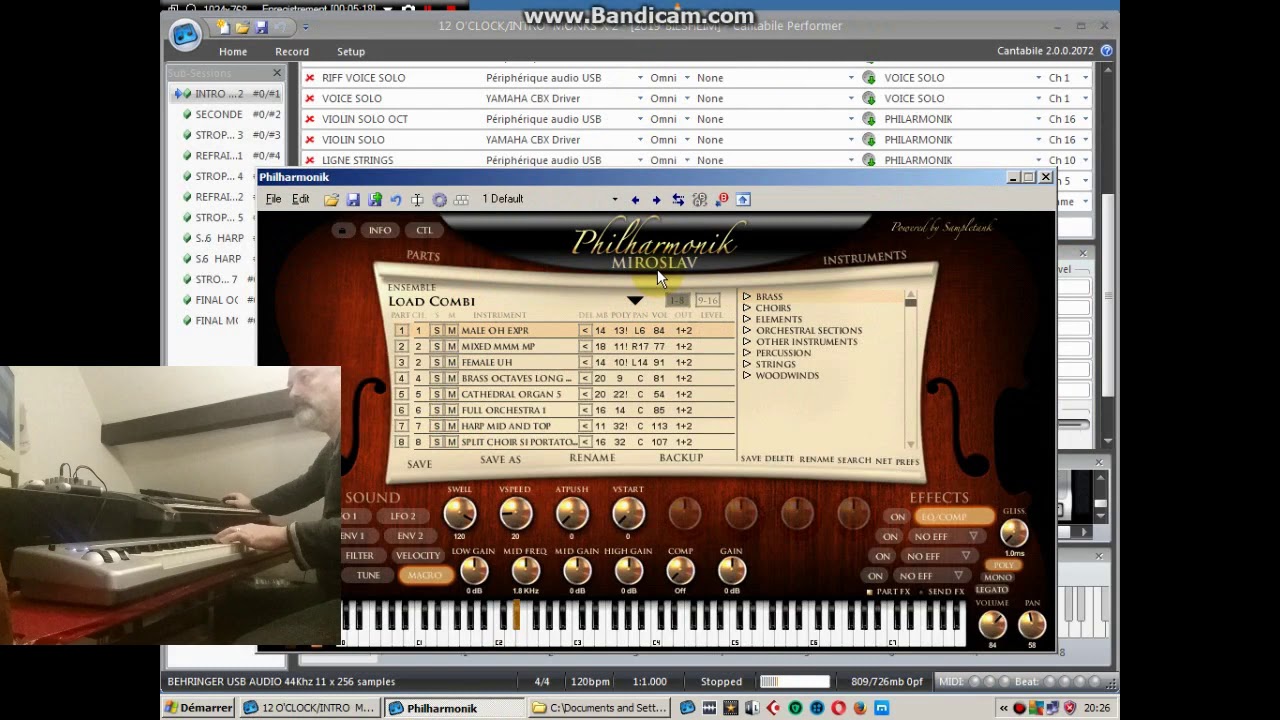Image resolution: width=1280 pixels, height=720 pixels.
Task: Expand the WOODWINDS instrument category
Action: coord(747,376)
